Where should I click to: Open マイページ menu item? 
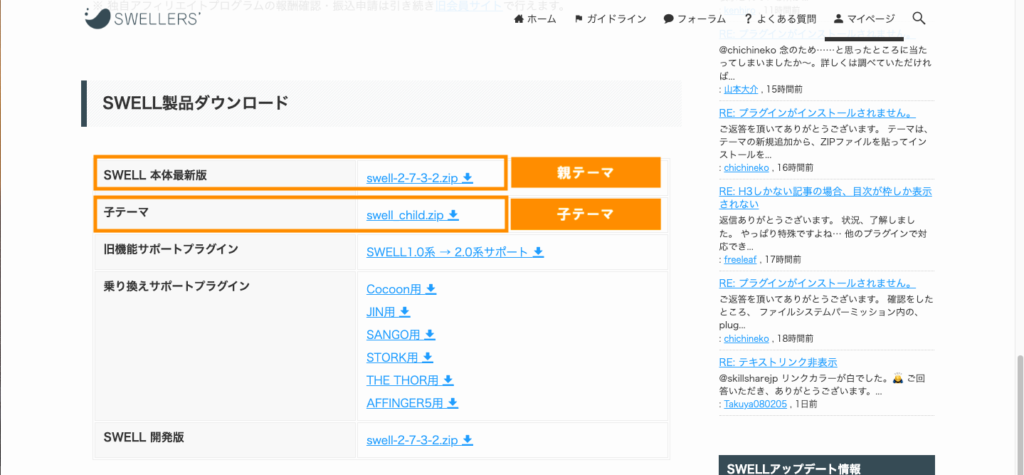click(x=864, y=19)
